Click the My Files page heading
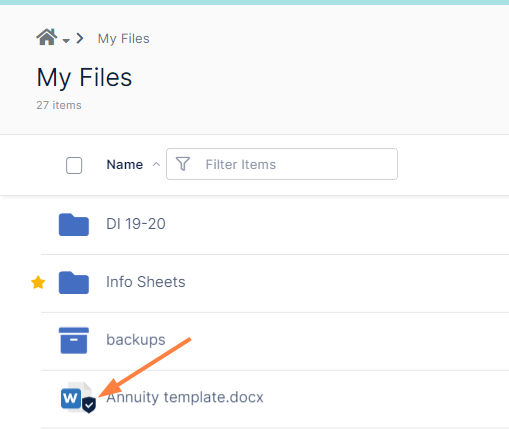 click(x=84, y=78)
